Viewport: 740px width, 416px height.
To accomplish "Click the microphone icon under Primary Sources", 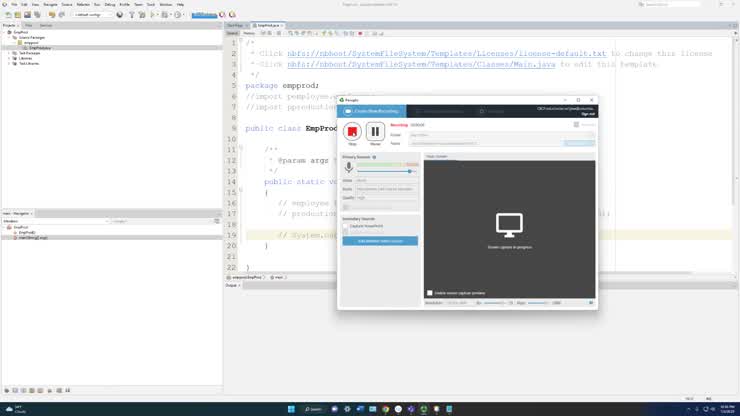I will point(349,168).
